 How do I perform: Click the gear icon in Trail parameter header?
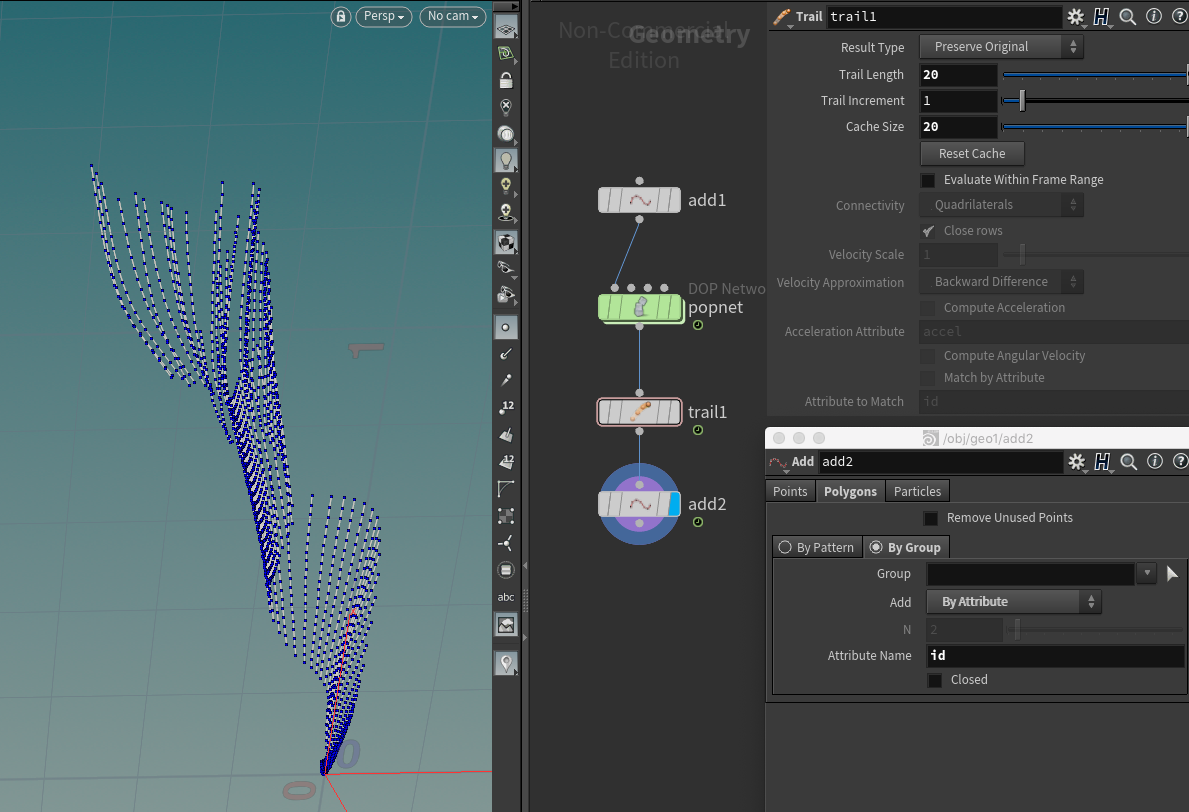[x=1076, y=17]
